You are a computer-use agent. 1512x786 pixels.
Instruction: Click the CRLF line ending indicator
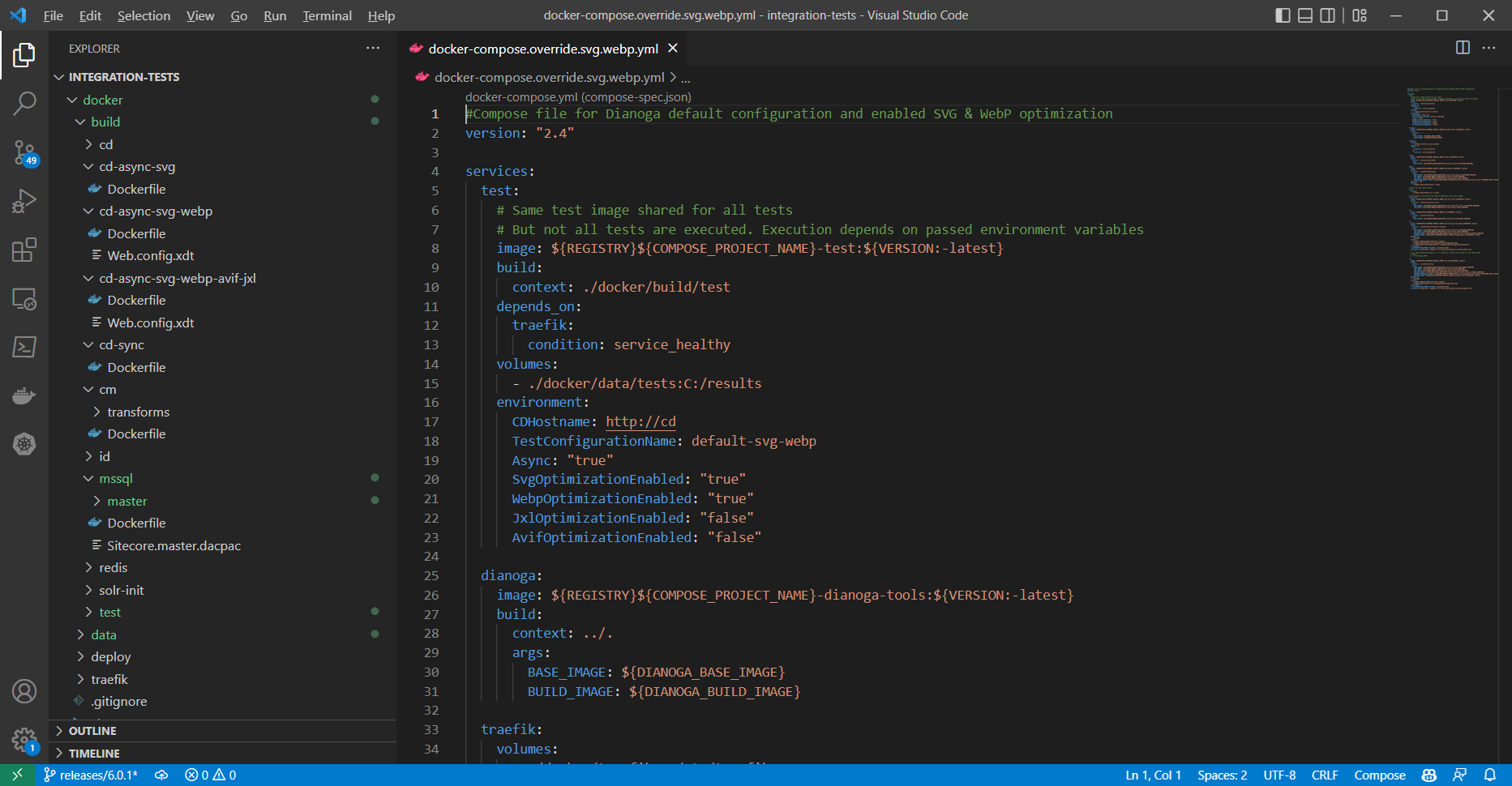tap(1325, 775)
